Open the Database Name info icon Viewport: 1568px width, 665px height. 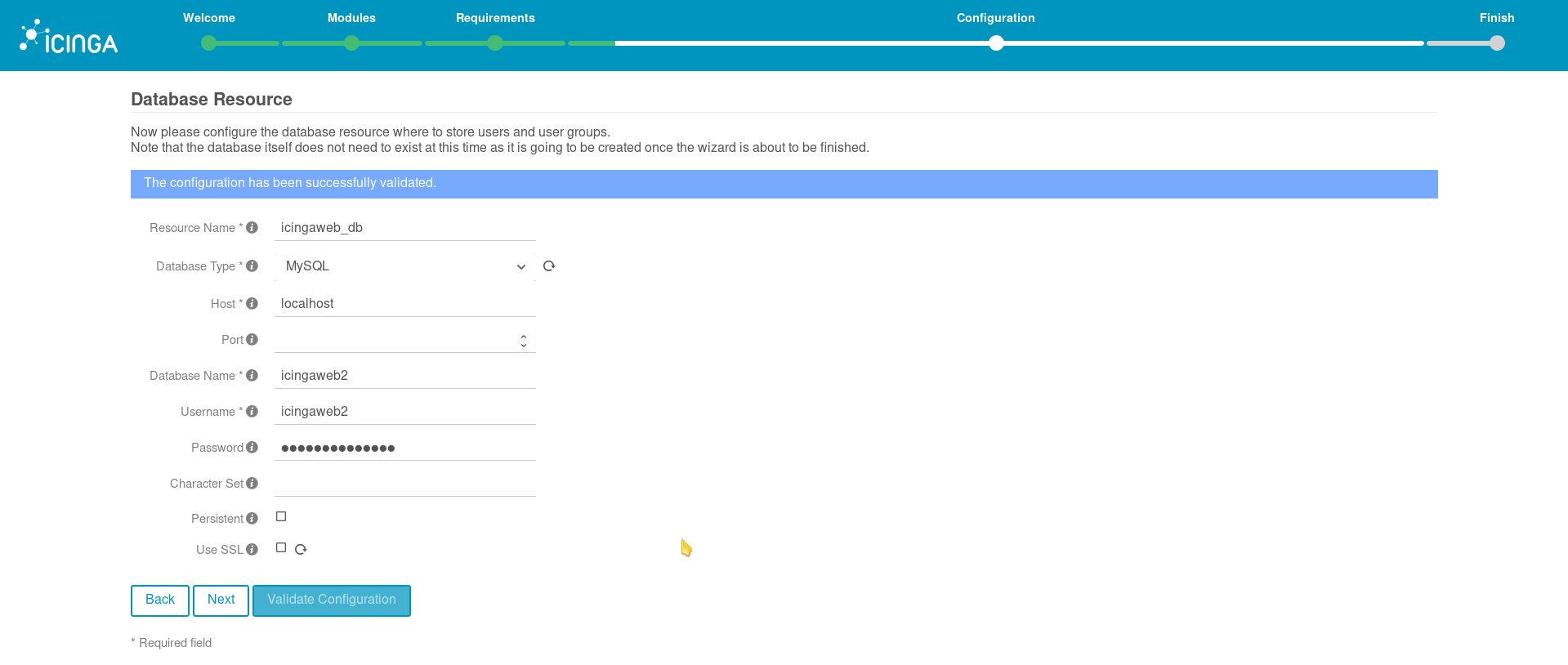tap(252, 375)
